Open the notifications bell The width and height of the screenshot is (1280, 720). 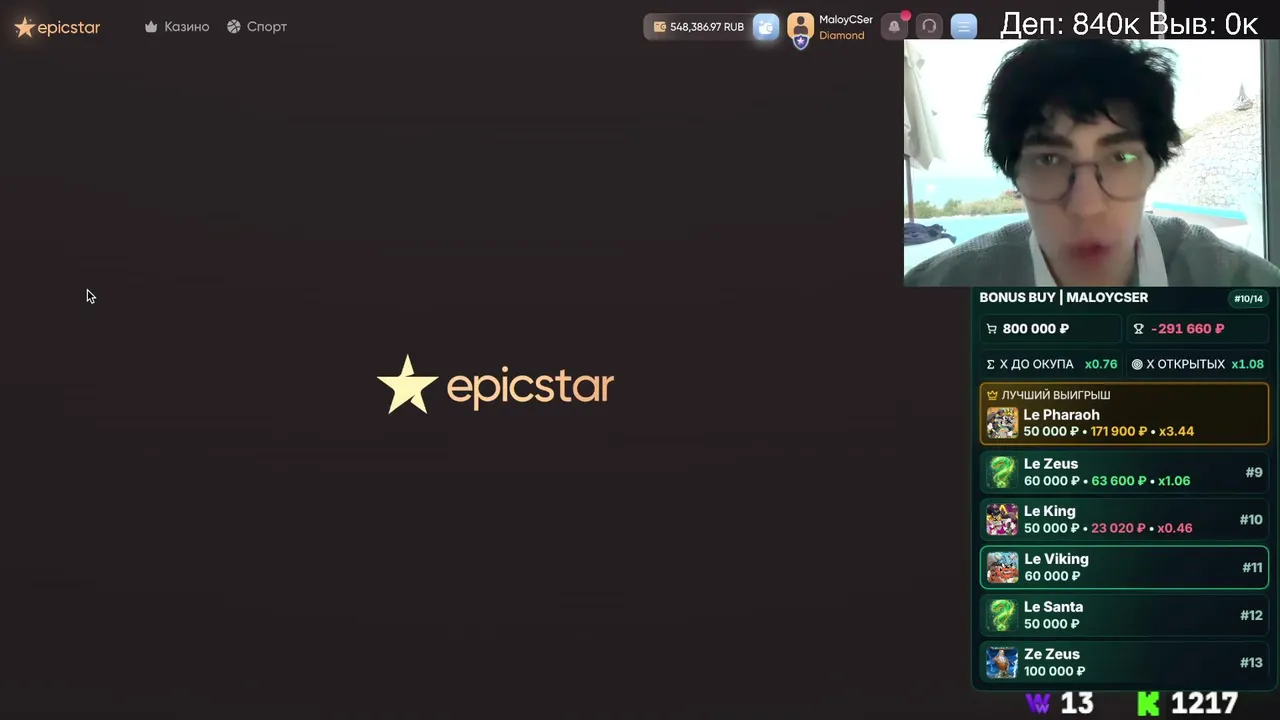[894, 27]
